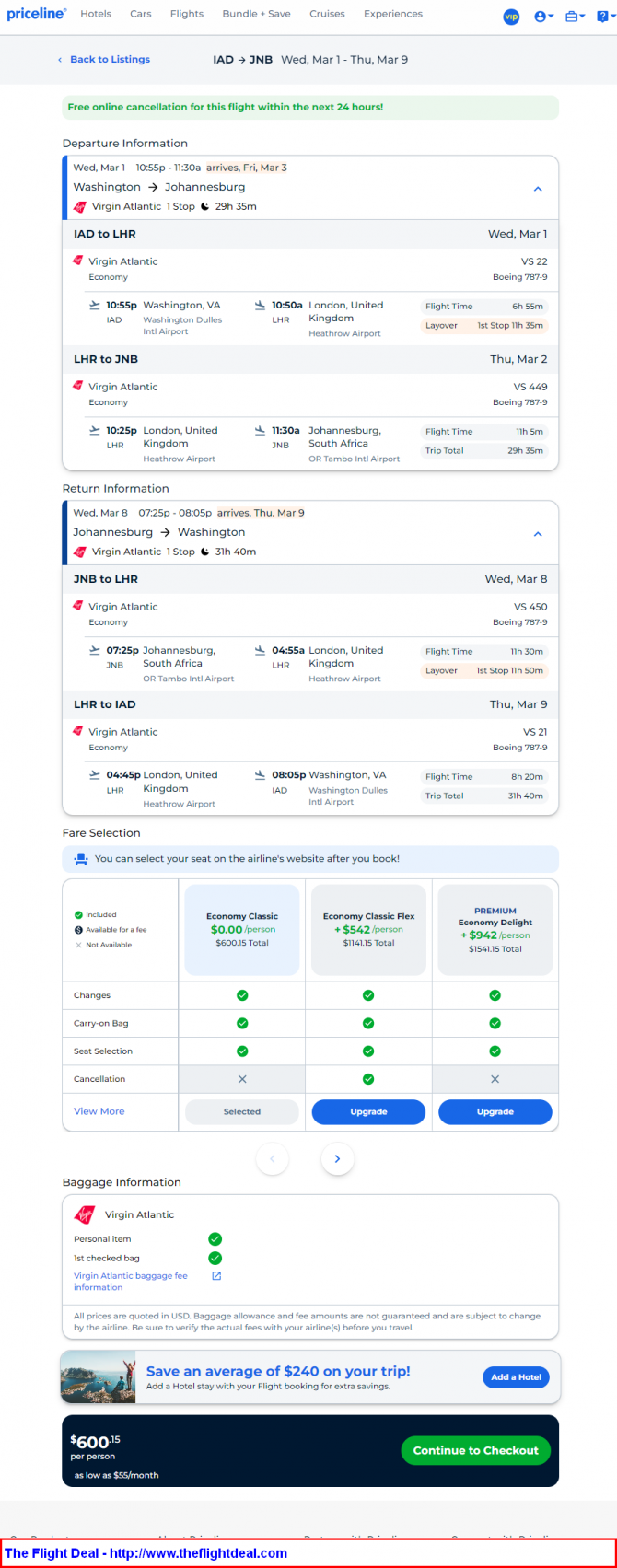Image resolution: width=617 pixels, height=1568 pixels.
Task: Open the Bundle + Save menu item
Action: (256, 14)
